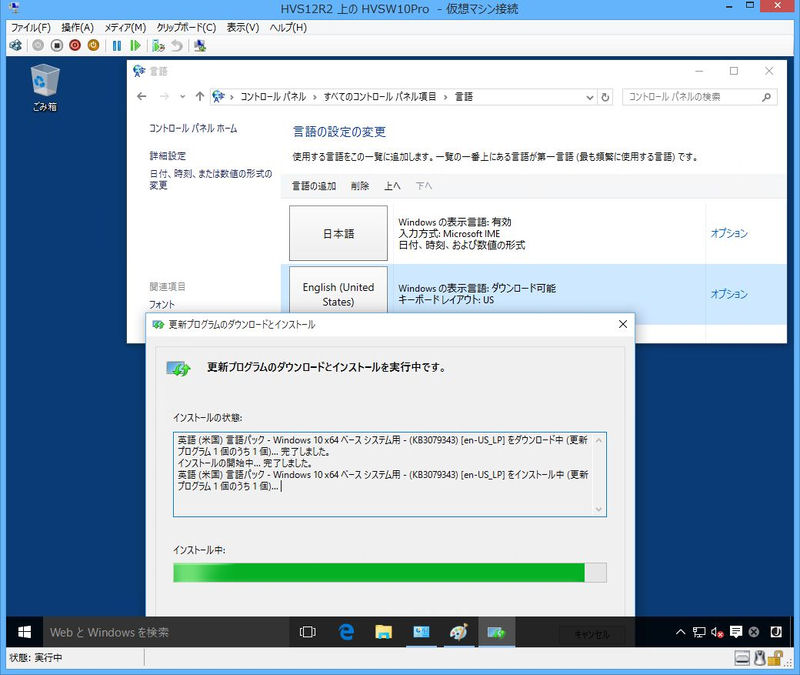Open the 表示(V) menu
This screenshot has height=675, width=800.
[x=243, y=28]
